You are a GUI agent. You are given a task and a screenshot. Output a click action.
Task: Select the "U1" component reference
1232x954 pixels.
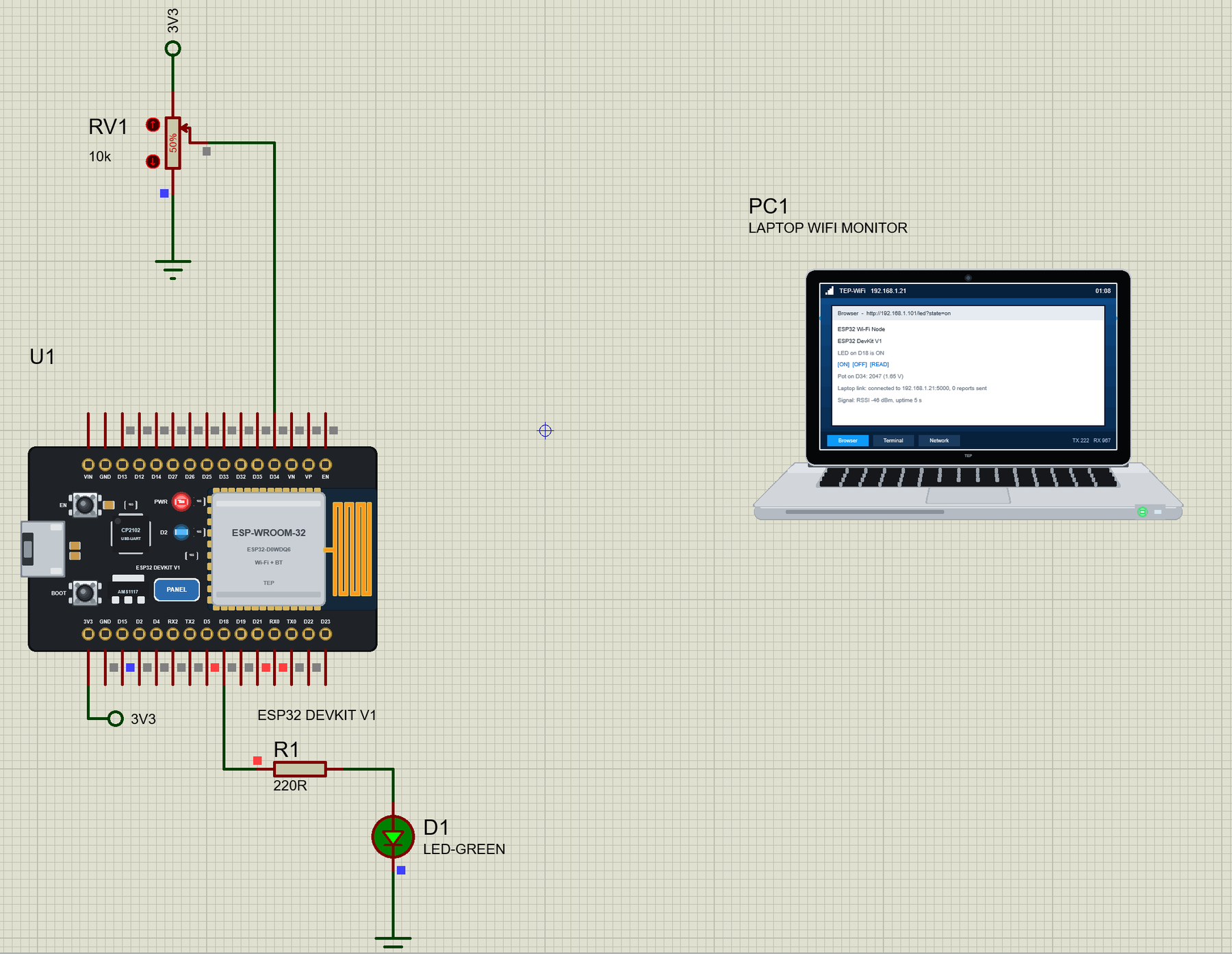click(x=42, y=357)
